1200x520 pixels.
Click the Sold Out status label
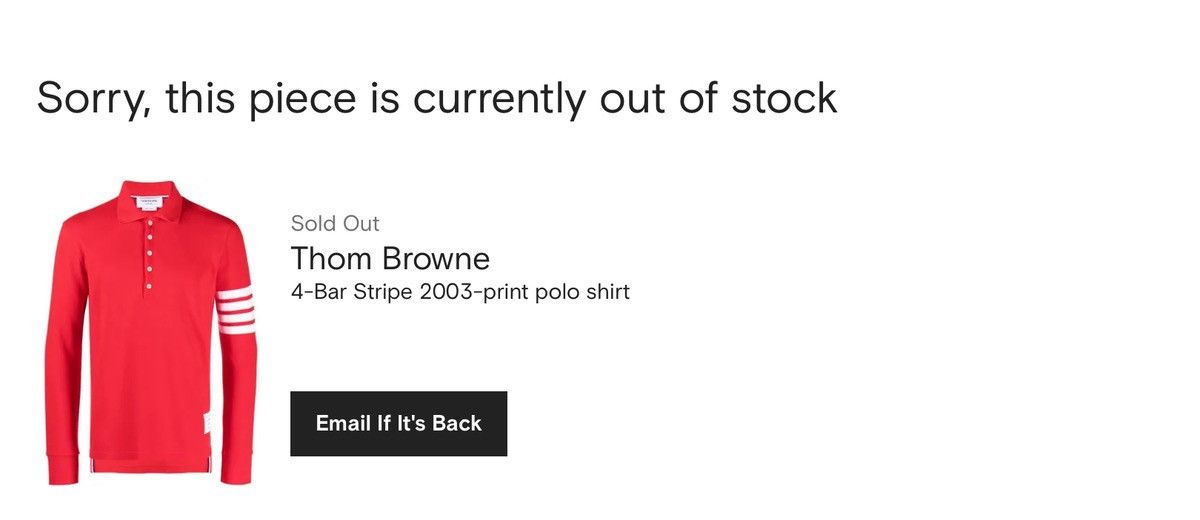coord(335,223)
